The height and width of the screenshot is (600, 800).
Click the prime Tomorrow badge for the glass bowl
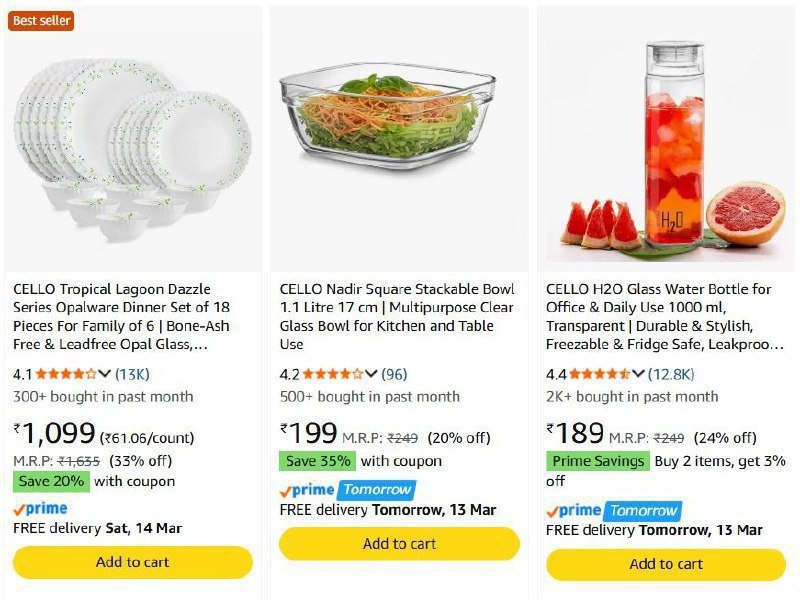coord(347,490)
